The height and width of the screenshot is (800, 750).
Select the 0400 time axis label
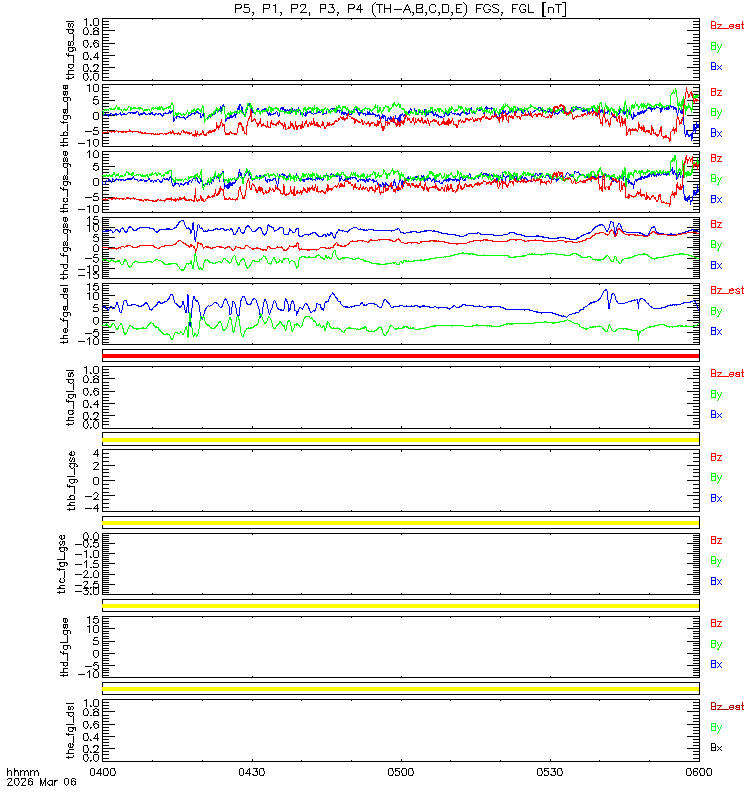tap(103, 772)
